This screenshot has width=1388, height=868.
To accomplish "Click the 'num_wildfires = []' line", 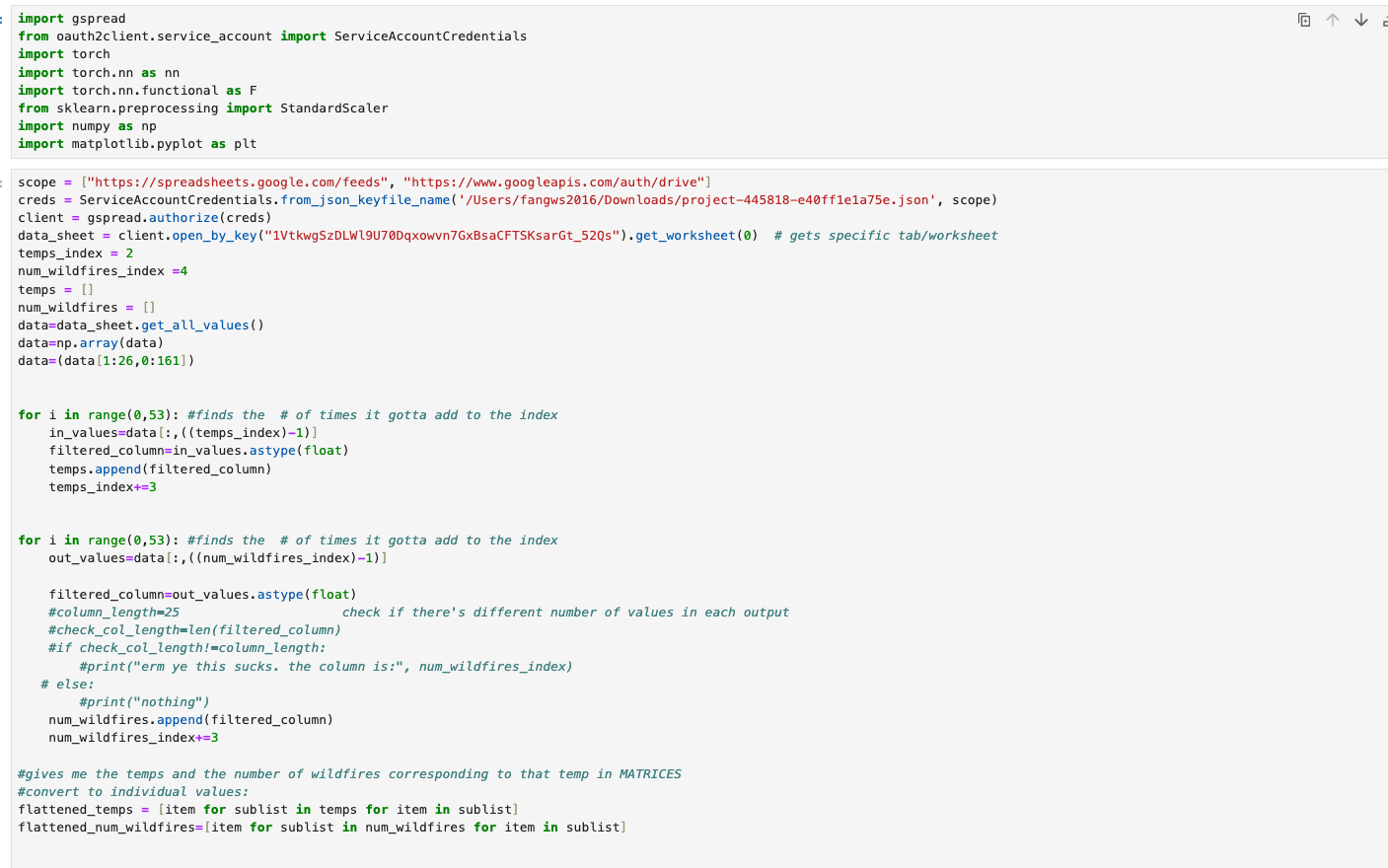I will [87, 308].
